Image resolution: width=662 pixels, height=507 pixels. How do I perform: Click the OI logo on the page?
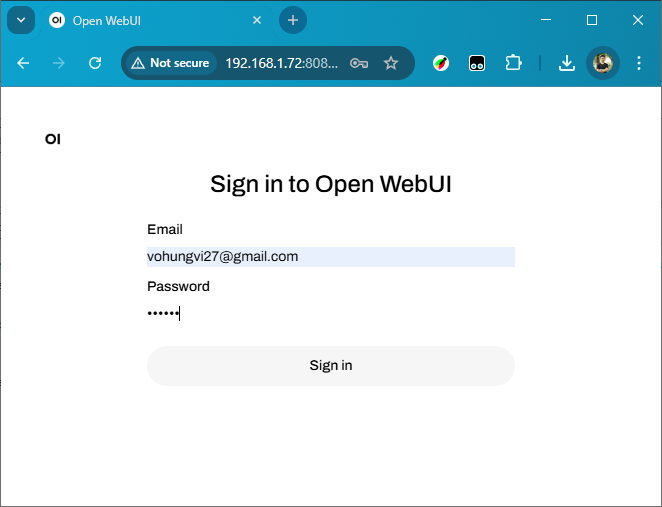pyautogui.click(x=53, y=139)
